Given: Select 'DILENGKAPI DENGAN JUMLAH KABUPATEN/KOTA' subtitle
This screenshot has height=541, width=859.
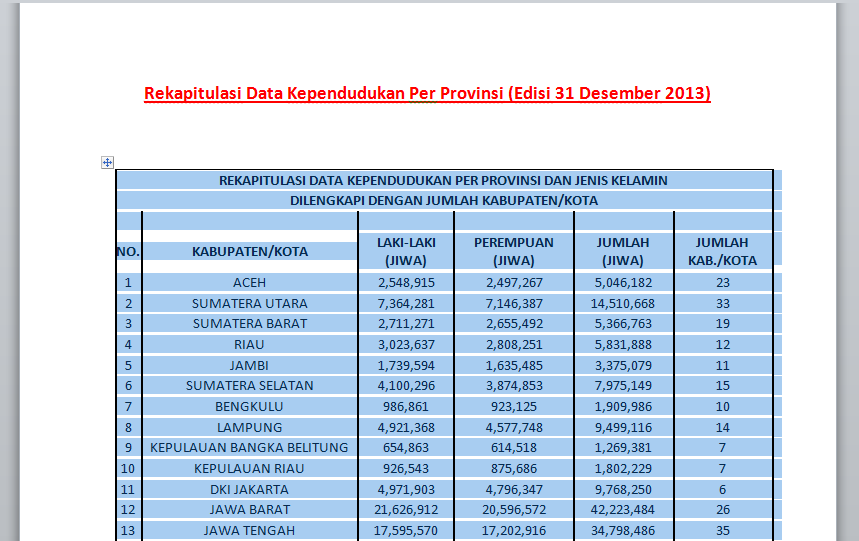Looking at the screenshot, I should (x=444, y=200).
